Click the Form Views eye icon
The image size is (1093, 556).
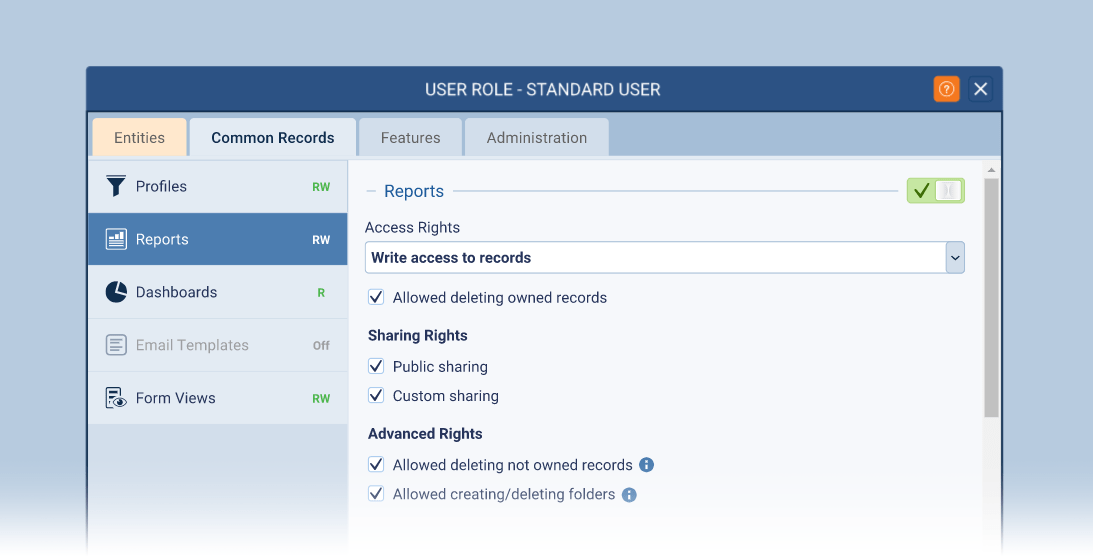coord(117,398)
